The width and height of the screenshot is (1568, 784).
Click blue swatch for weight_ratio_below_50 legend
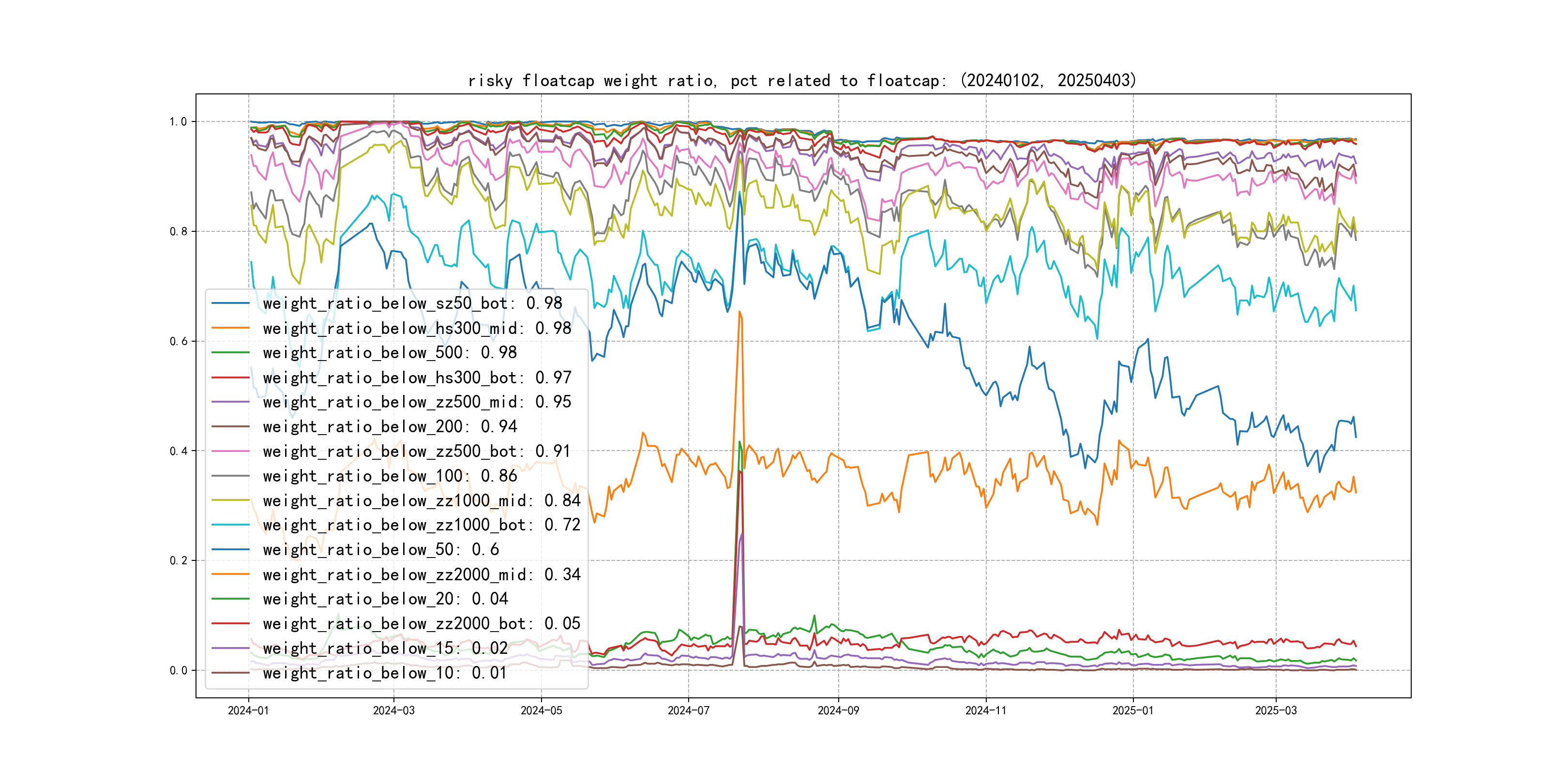click(x=230, y=550)
